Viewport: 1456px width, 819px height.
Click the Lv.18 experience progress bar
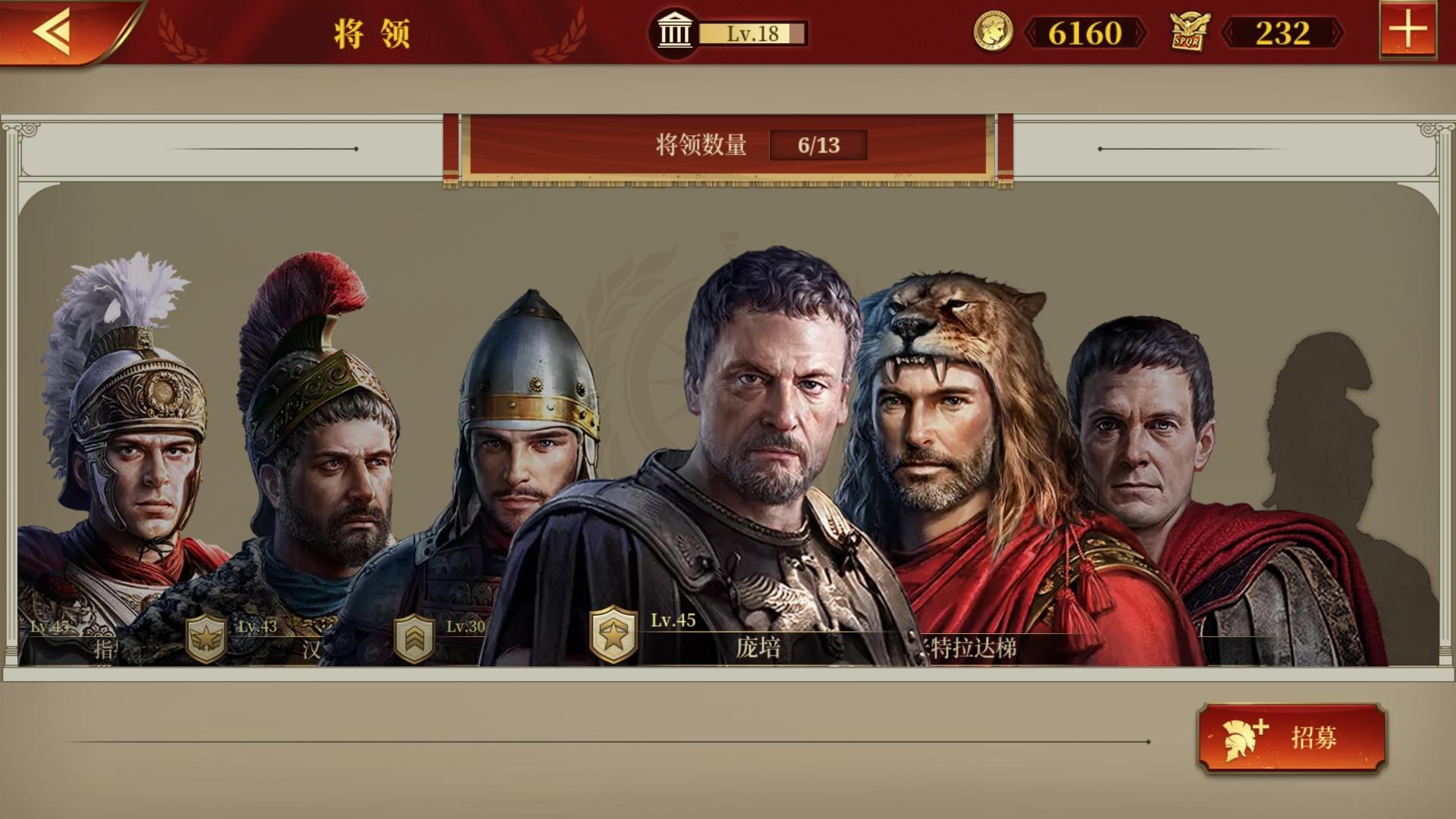pos(752,33)
